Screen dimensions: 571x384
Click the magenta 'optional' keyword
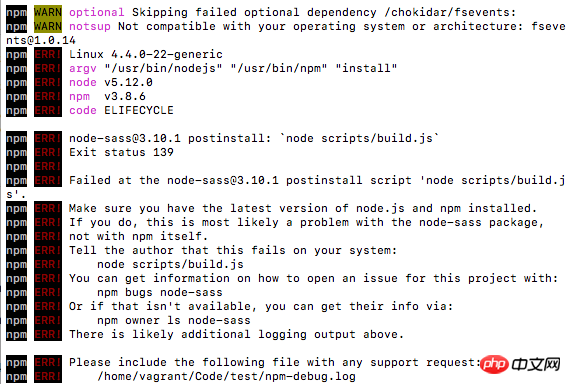pos(97,12)
